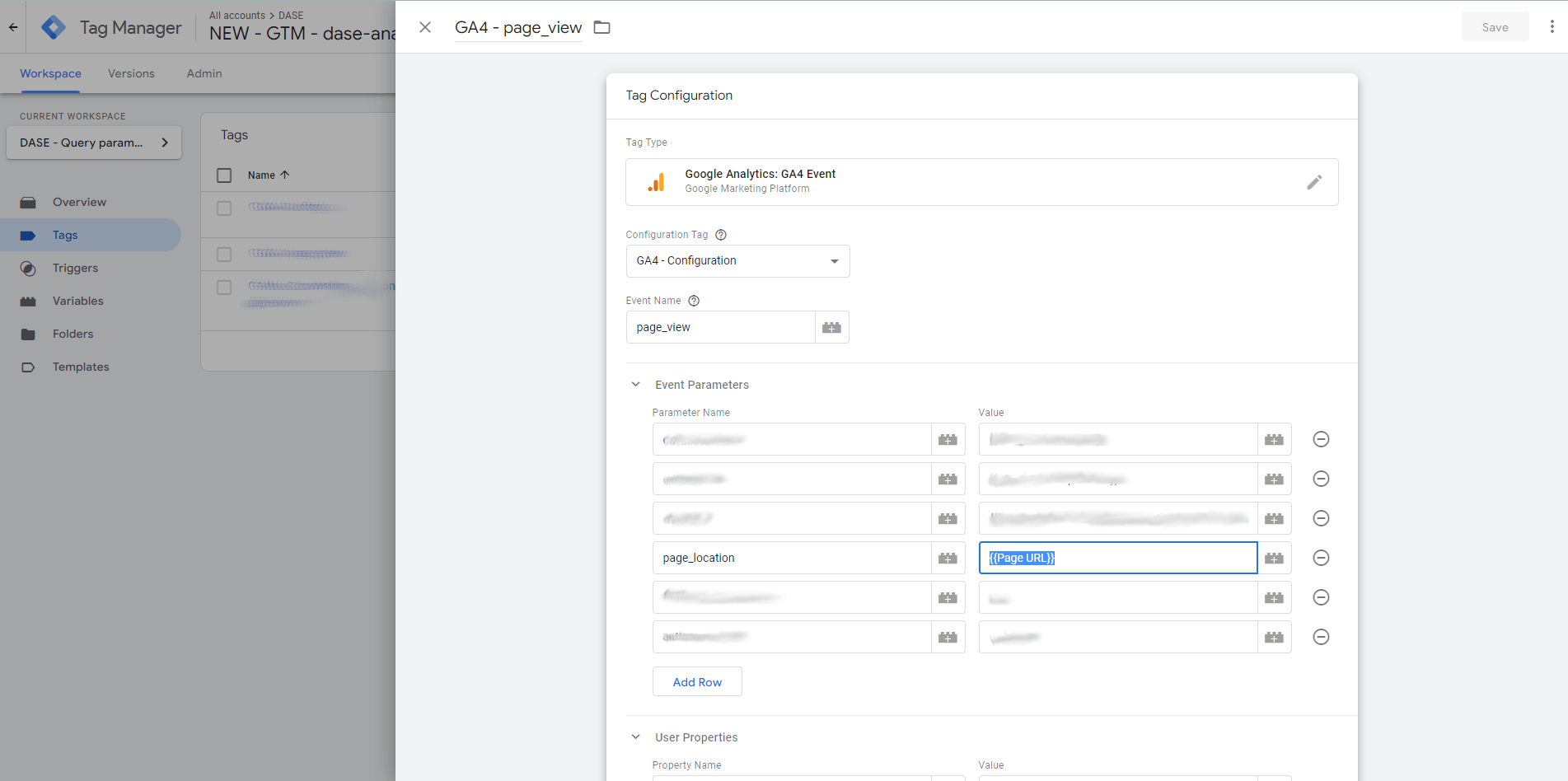Insert variable in page_location name field
The height and width of the screenshot is (781, 1568).
pyautogui.click(x=948, y=558)
